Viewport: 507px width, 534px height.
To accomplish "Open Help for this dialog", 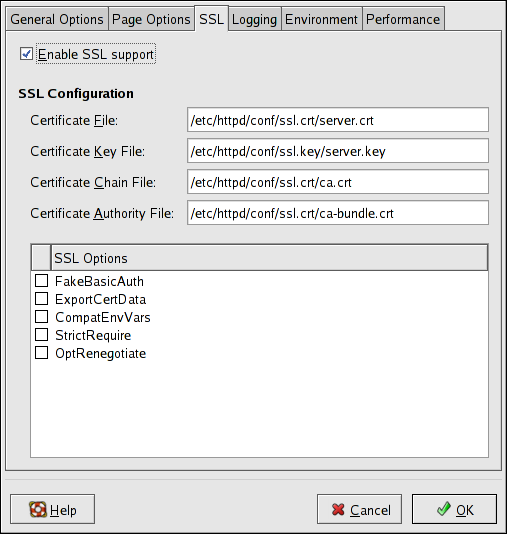I will coord(52,509).
